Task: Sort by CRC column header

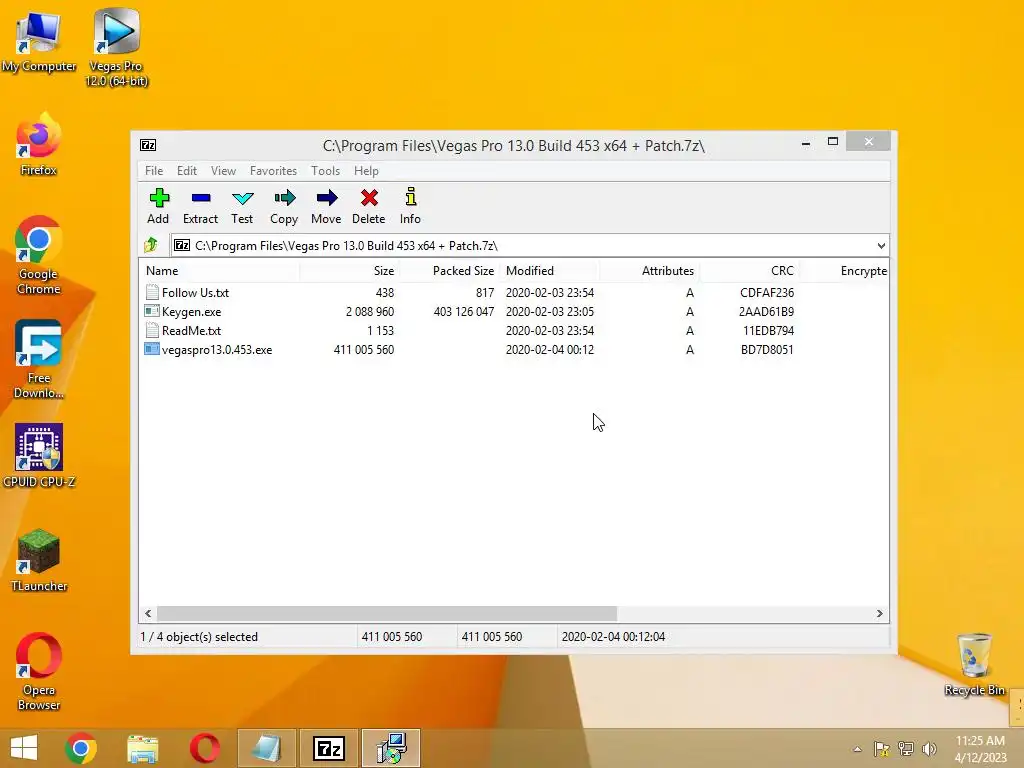Action: (x=749, y=270)
